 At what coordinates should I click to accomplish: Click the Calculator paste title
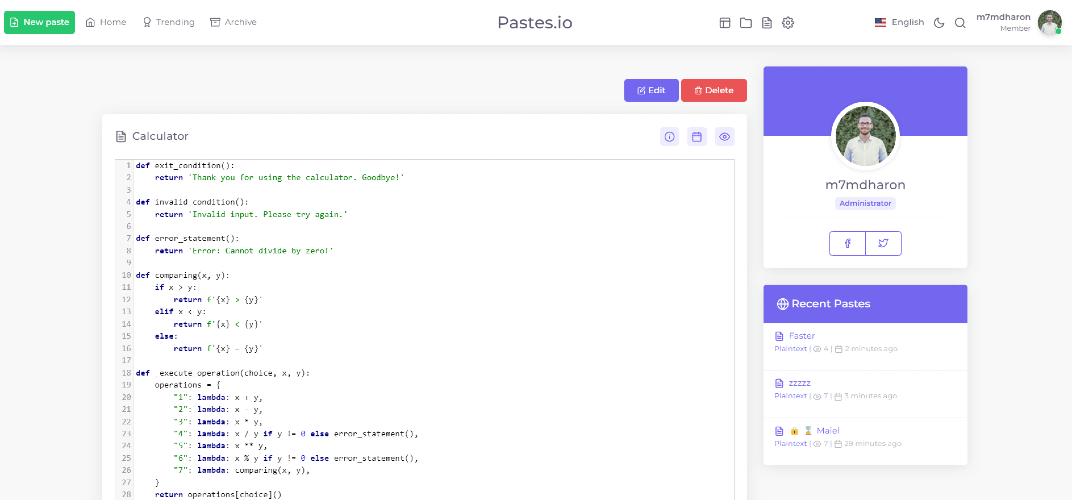160,137
